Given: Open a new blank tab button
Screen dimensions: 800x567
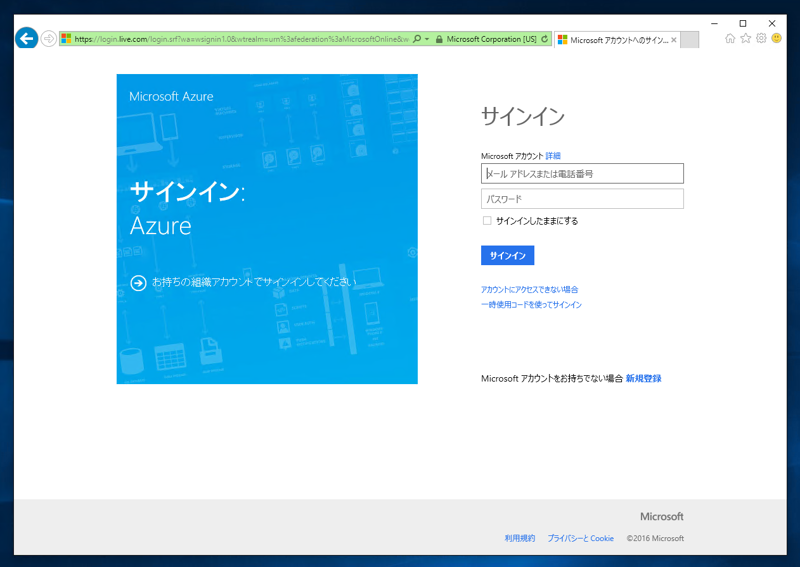Looking at the screenshot, I should (690, 40).
